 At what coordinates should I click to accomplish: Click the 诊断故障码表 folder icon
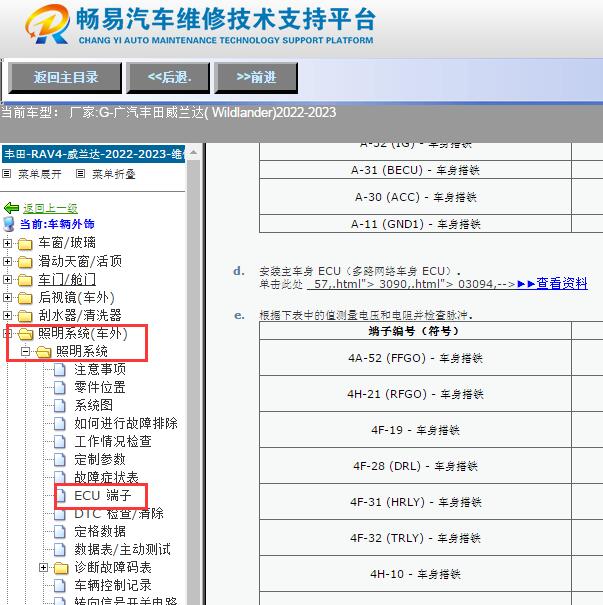point(61,568)
